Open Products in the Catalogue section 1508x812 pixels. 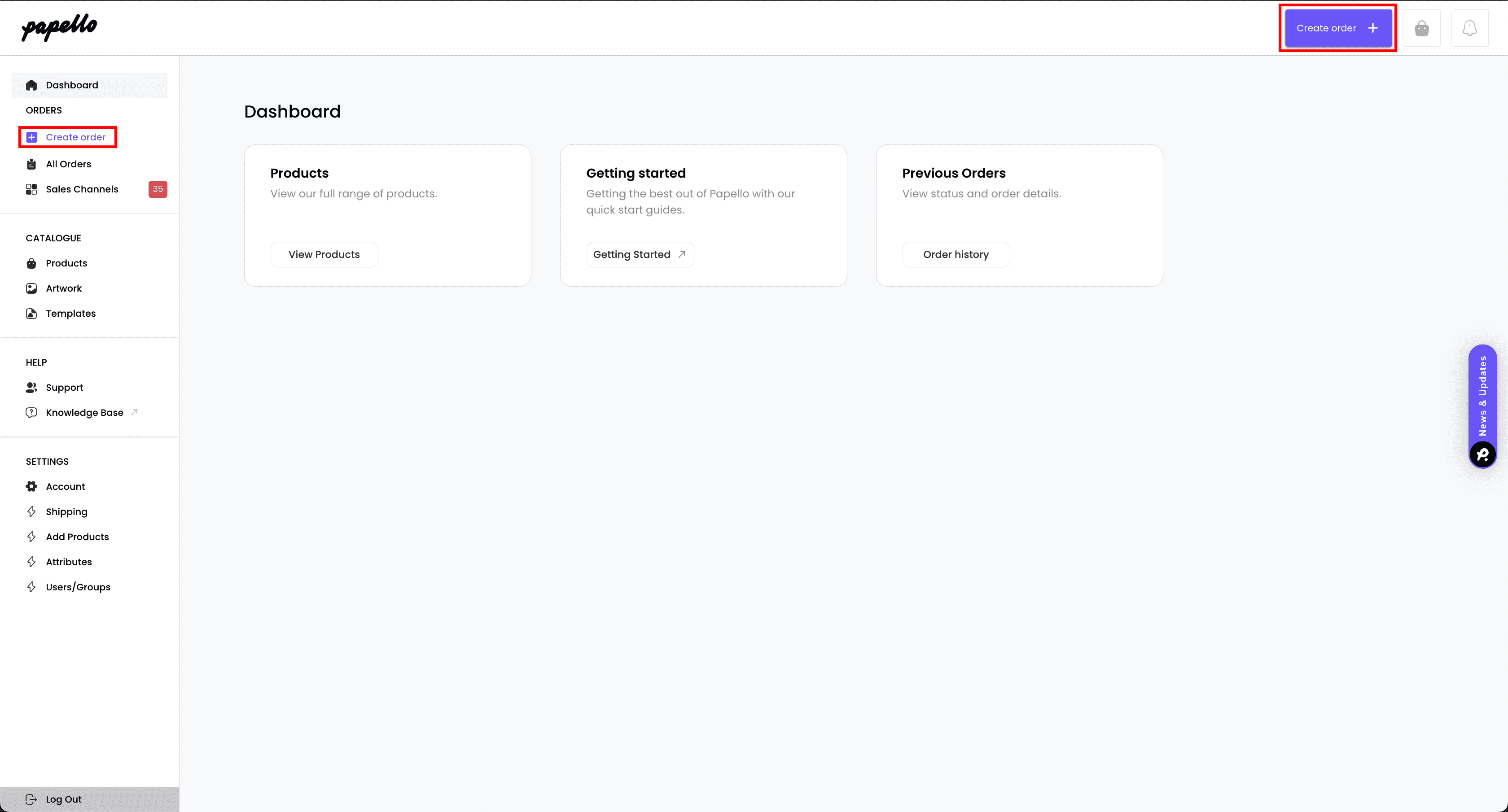67,263
